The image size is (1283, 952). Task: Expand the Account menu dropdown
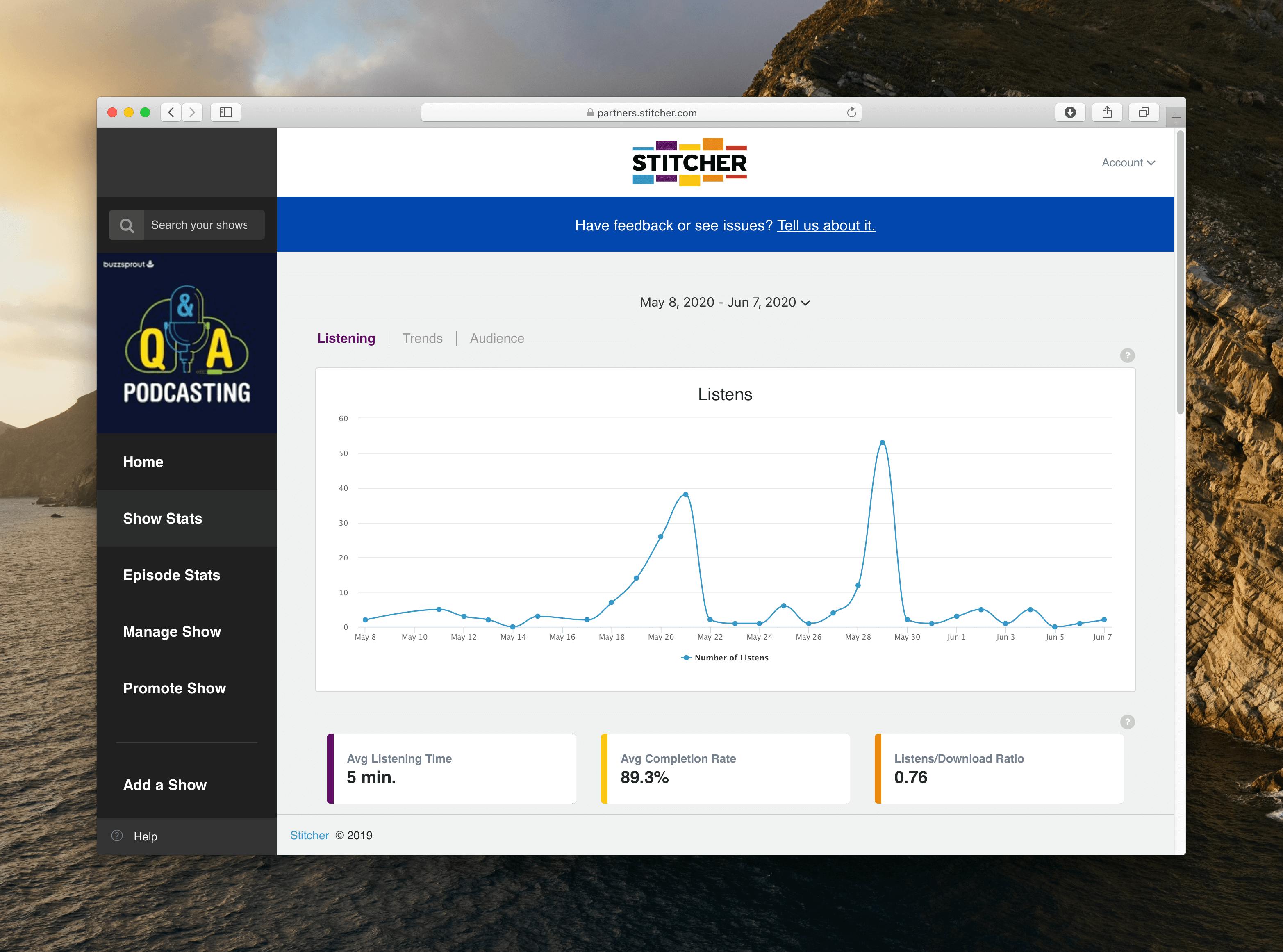[x=1127, y=161]
